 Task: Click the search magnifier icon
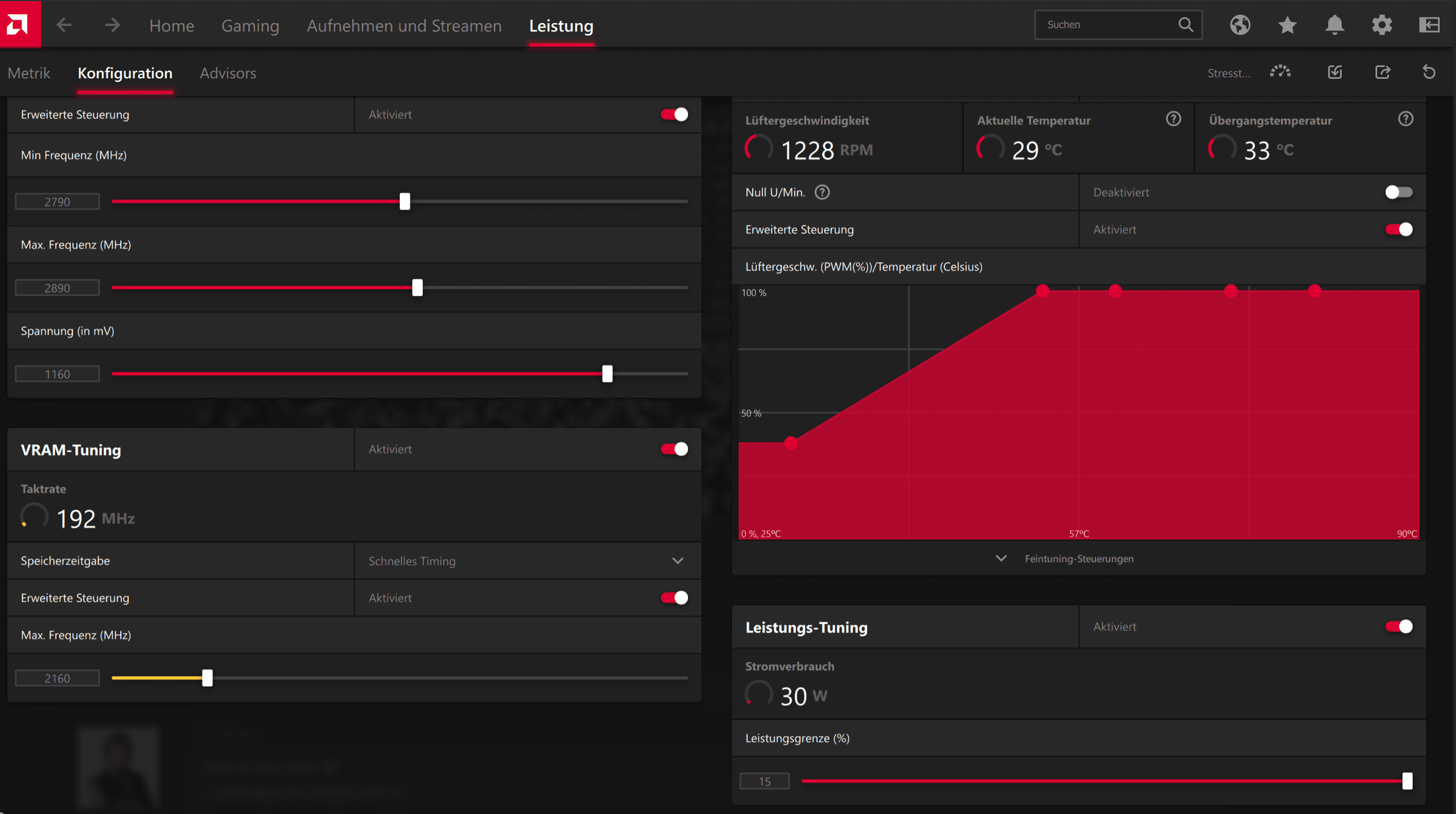click(x=1185, y=24)
